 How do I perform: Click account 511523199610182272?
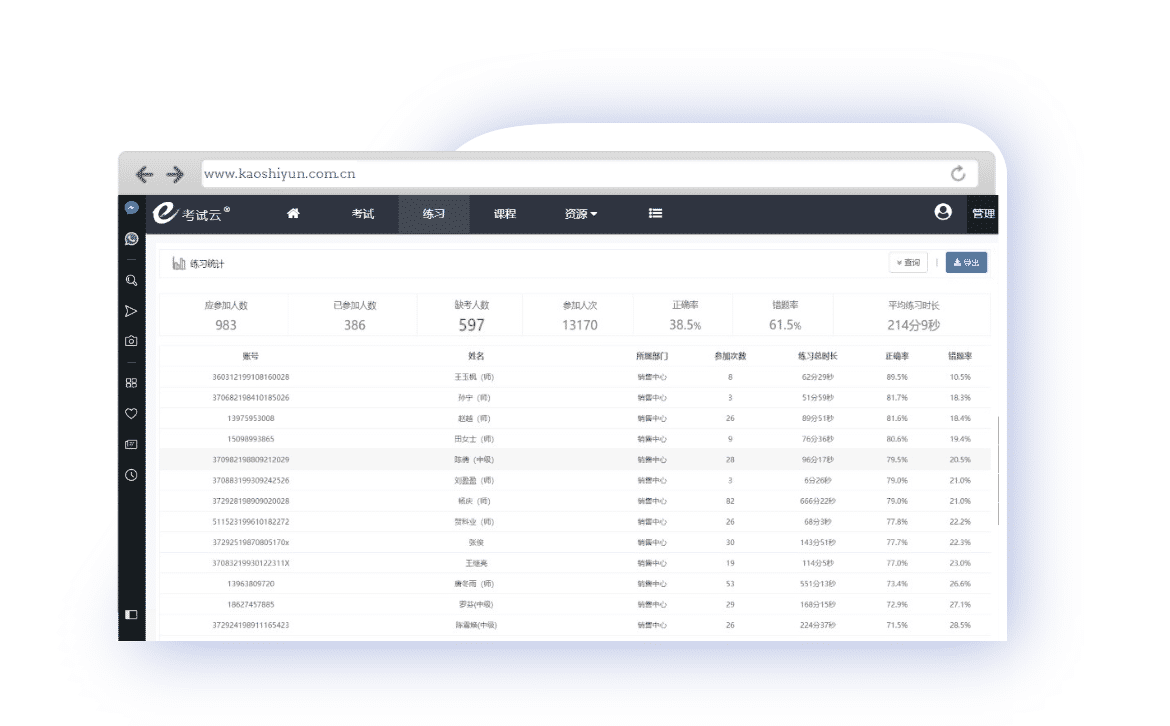tap(251, 522)
